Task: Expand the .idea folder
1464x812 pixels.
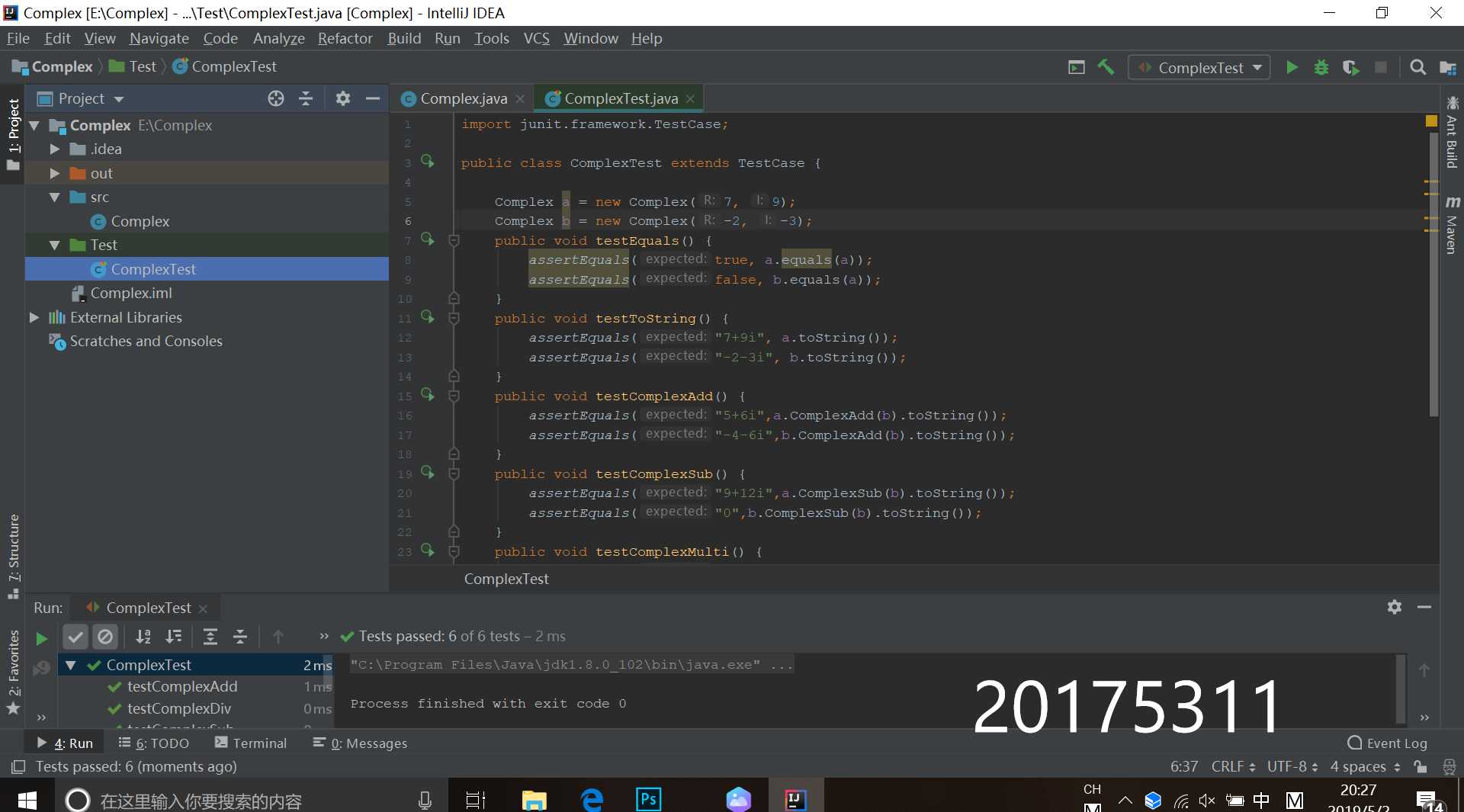Action: coord(55,149)
